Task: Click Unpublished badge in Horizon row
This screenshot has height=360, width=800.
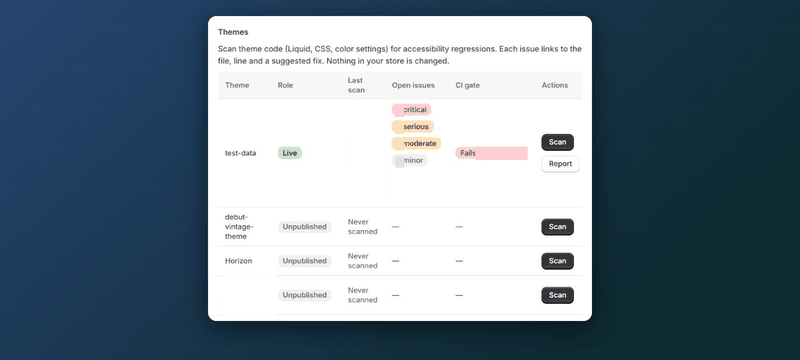Action: (305, 261)
